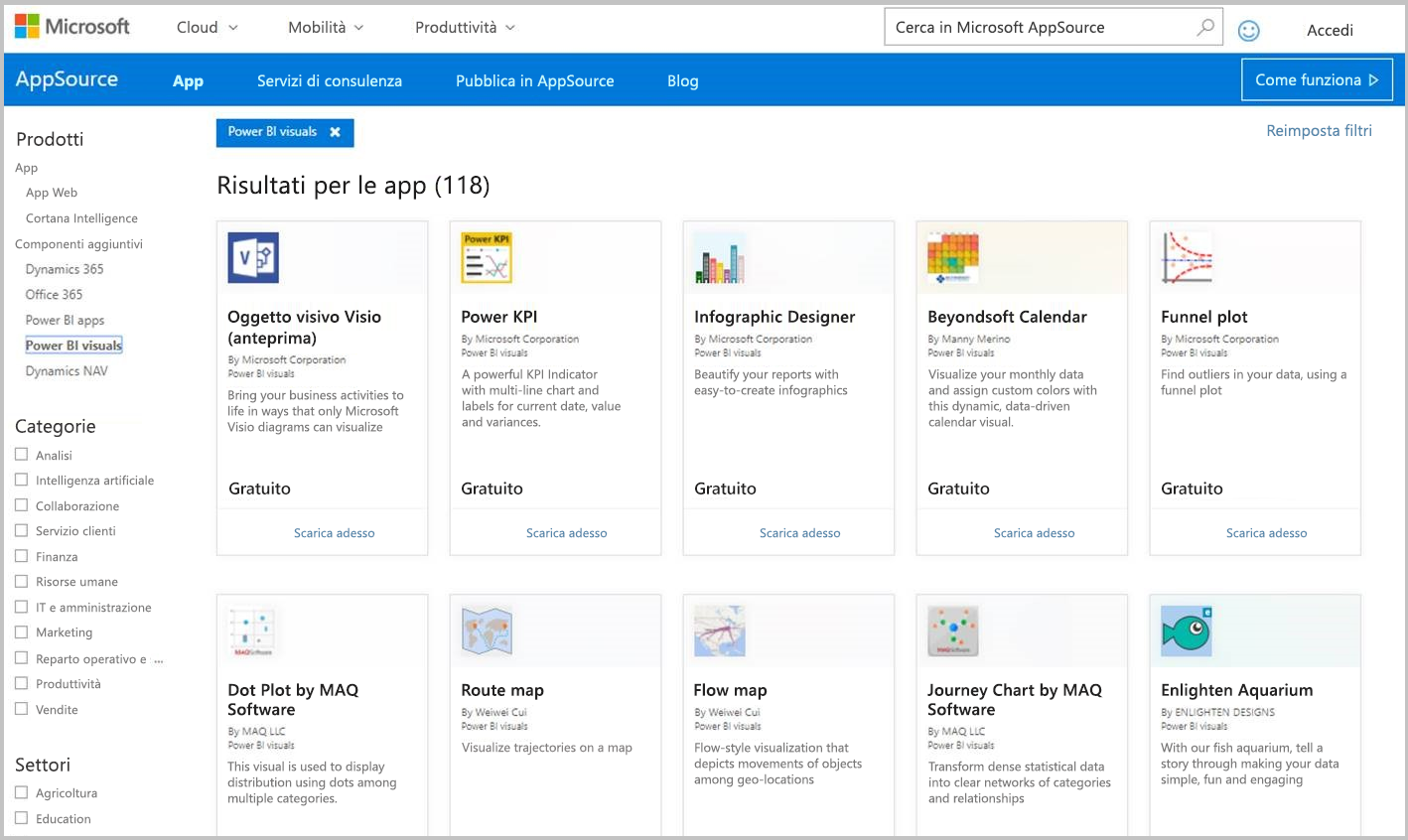Screen dimensions: 1408x840
Task: Click the App heading under Prodotti
Action: click(x=27, y=168)
